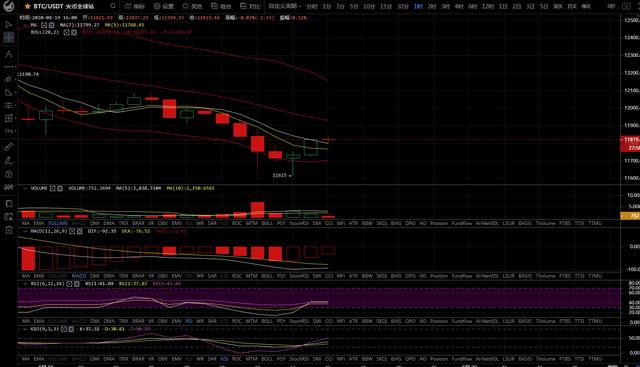Select the horizontal line drawing tool
Image resolution: width=640 pixels, height=367 pixels.
coord(9,67)
